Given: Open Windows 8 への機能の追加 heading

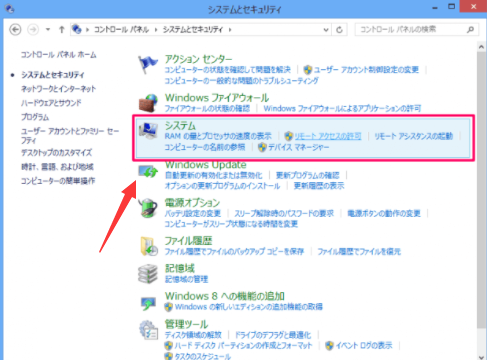Looking at the screenshot, I should pyautogui.click(x=224, y=296).
